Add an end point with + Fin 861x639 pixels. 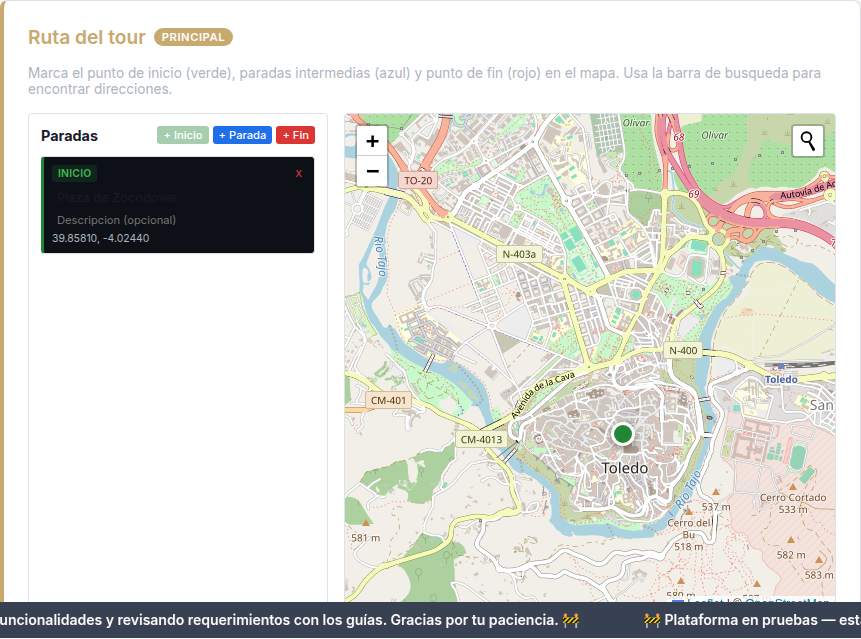pyautogui.click(x=295, y=135)
